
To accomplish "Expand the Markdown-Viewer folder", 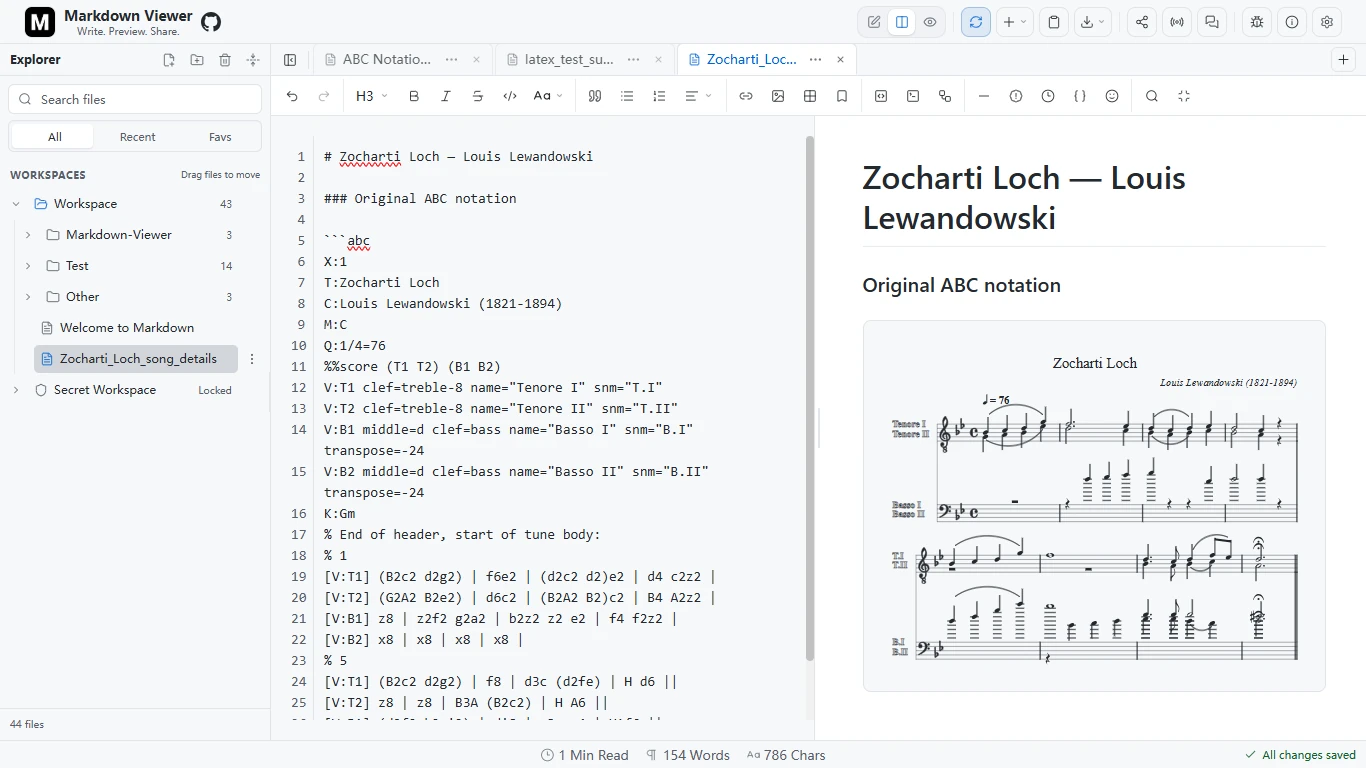I will coord(28,235).
